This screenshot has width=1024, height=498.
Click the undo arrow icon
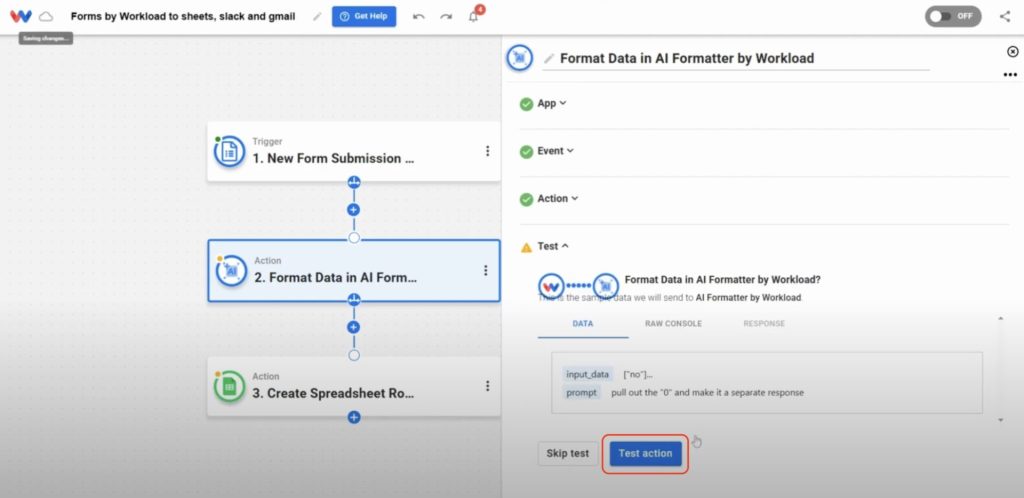tap(419, 17)
